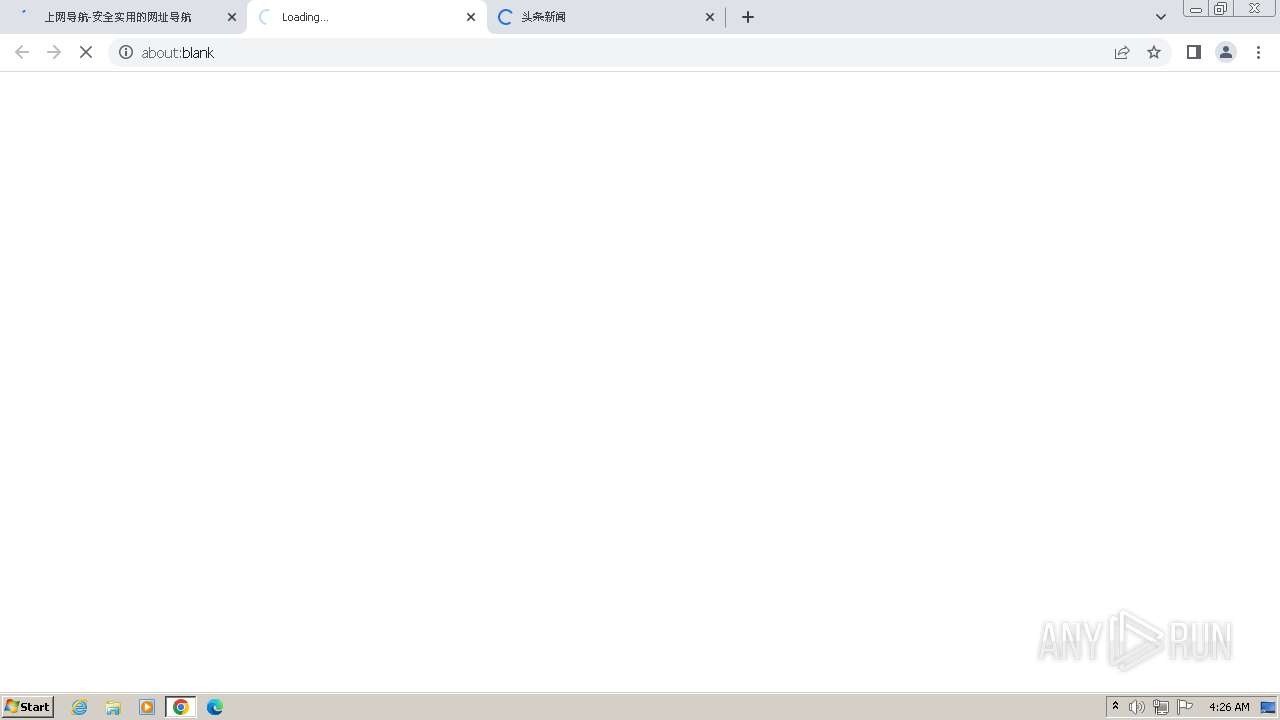
Task: Minimize the Chrome window
Action: pyautogui.click(x=1196, y=9)
